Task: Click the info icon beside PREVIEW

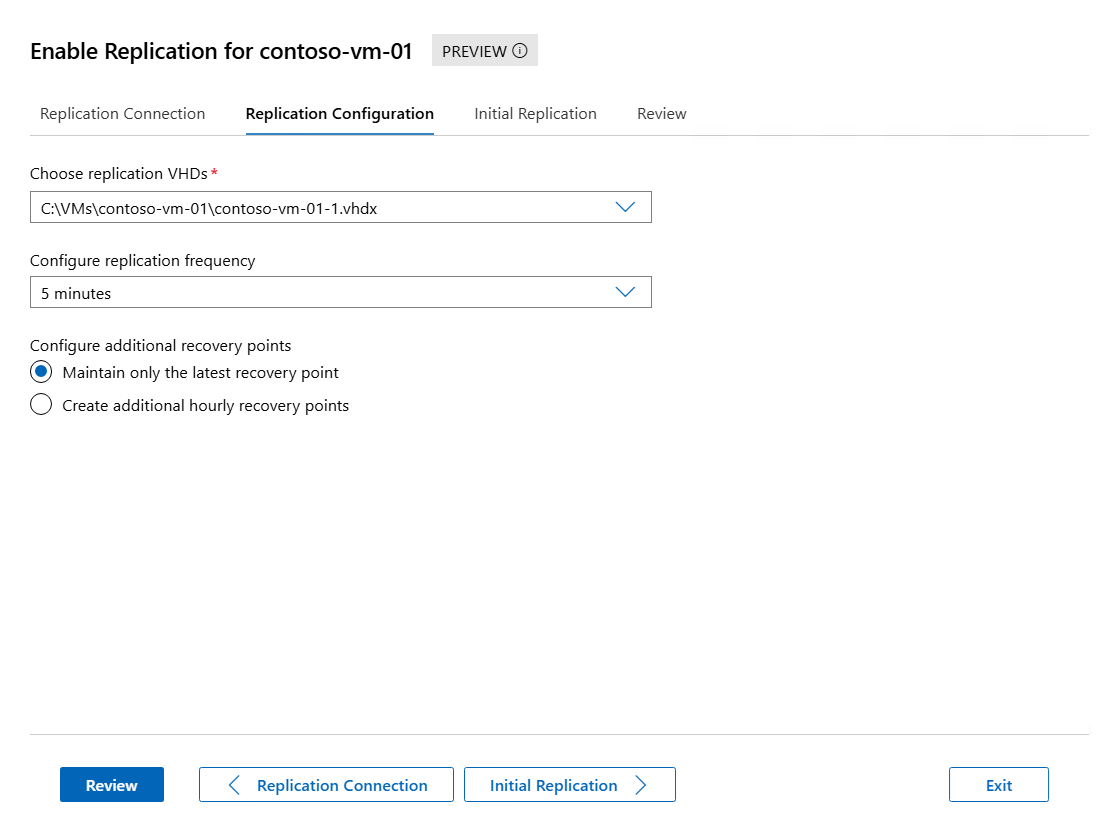Action: [x=519, y=51]
